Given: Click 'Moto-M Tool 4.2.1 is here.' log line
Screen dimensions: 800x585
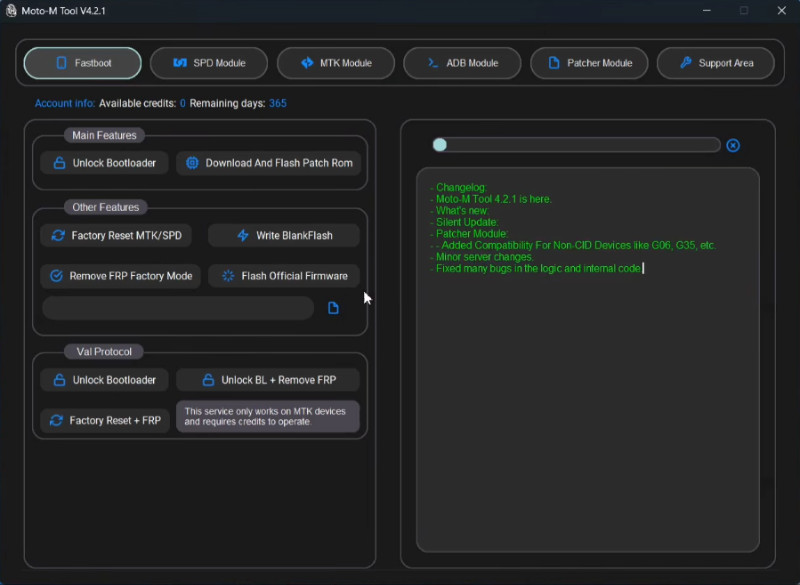Looking at the screenshot, I should coord(491,199).
